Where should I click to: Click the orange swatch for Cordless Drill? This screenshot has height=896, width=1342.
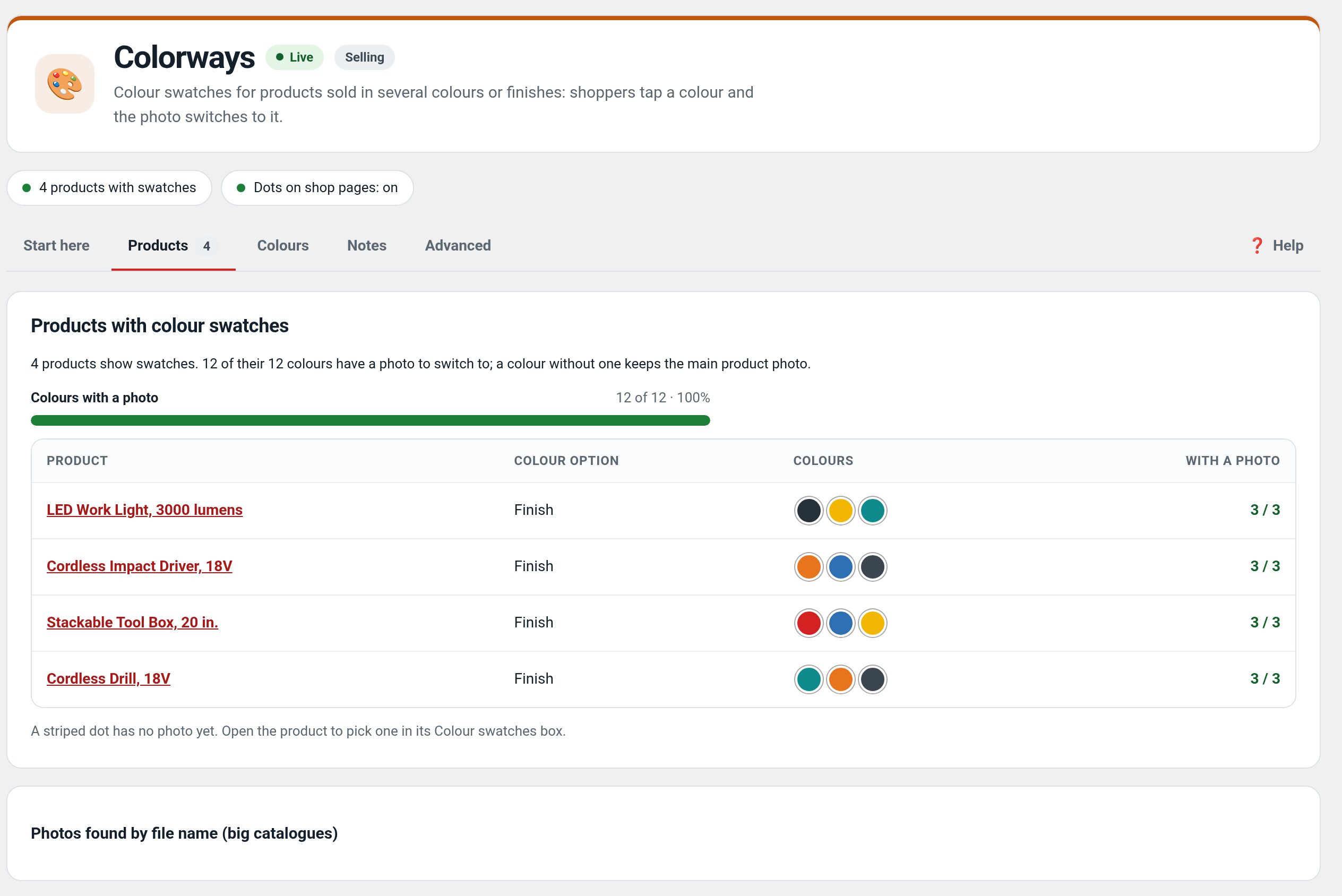[x=840, y=679]
